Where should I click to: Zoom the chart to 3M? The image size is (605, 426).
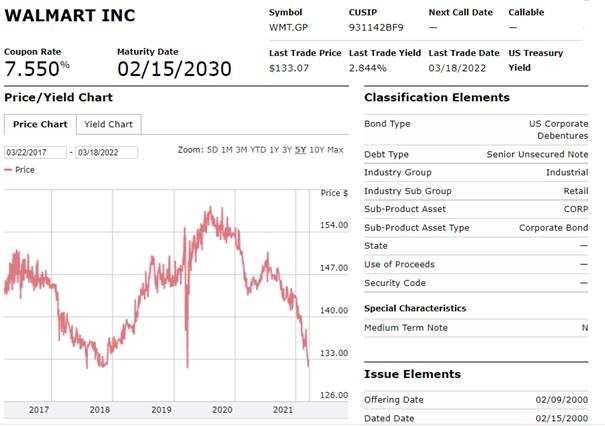243,150
